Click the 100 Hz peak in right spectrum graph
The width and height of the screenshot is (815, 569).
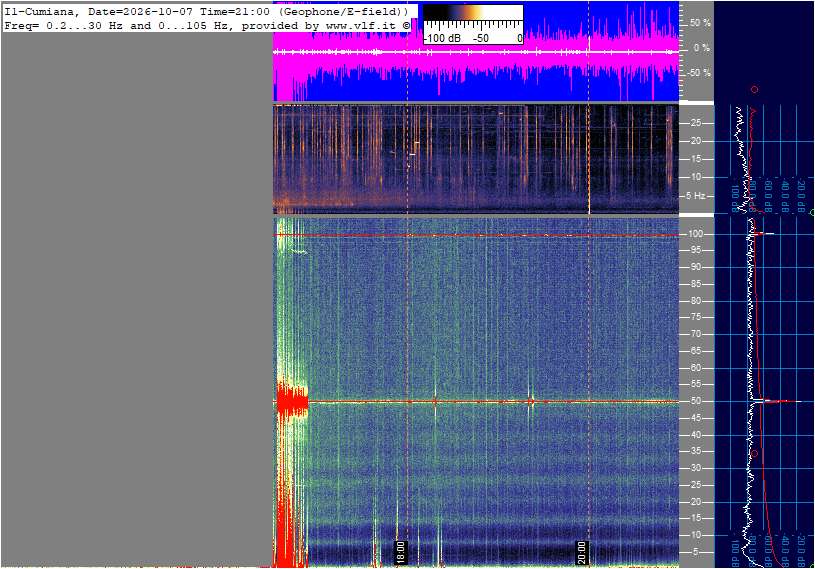tap(763, 234)
